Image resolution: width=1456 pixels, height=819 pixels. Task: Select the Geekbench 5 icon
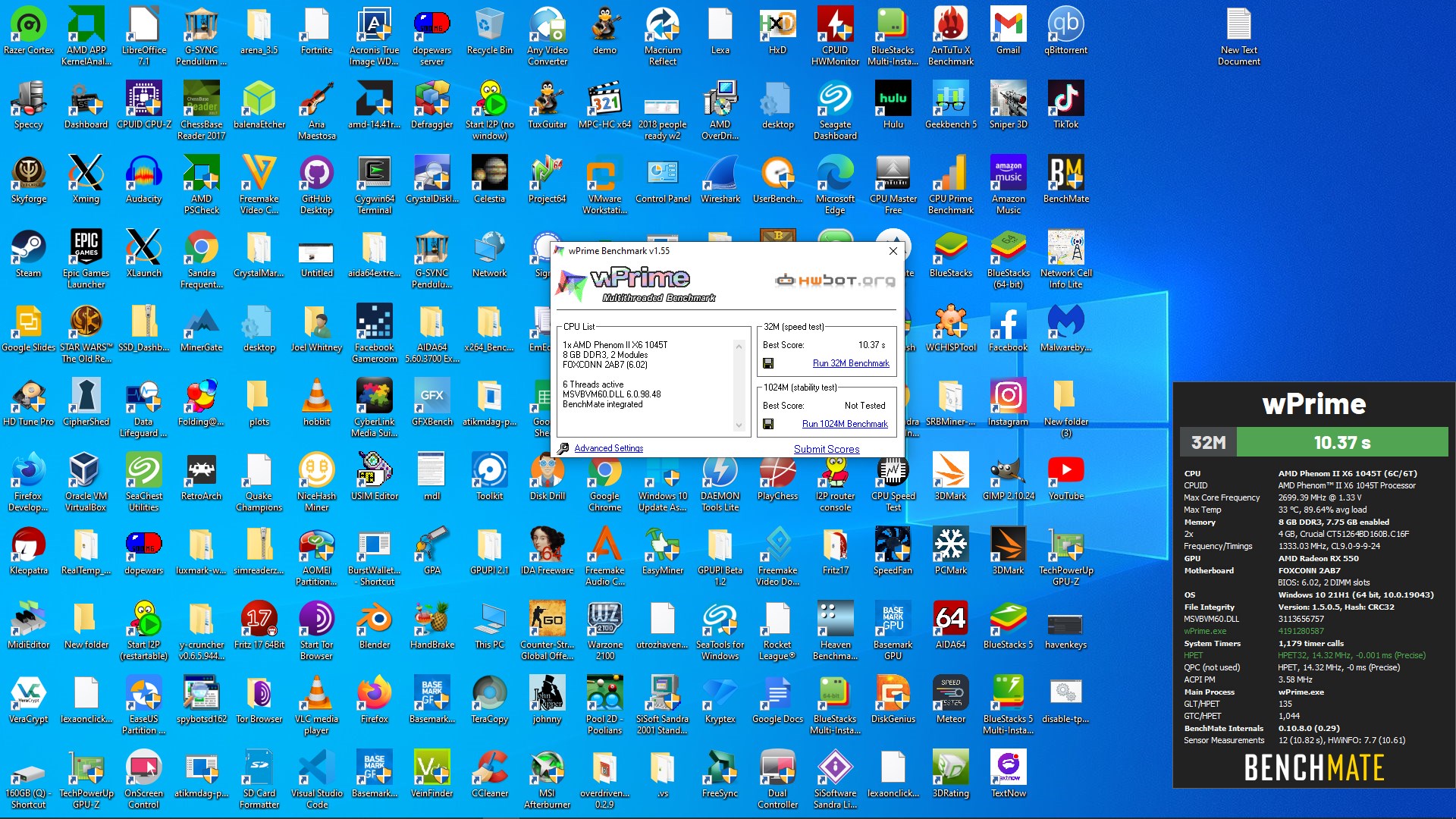[x=951, y=106]
